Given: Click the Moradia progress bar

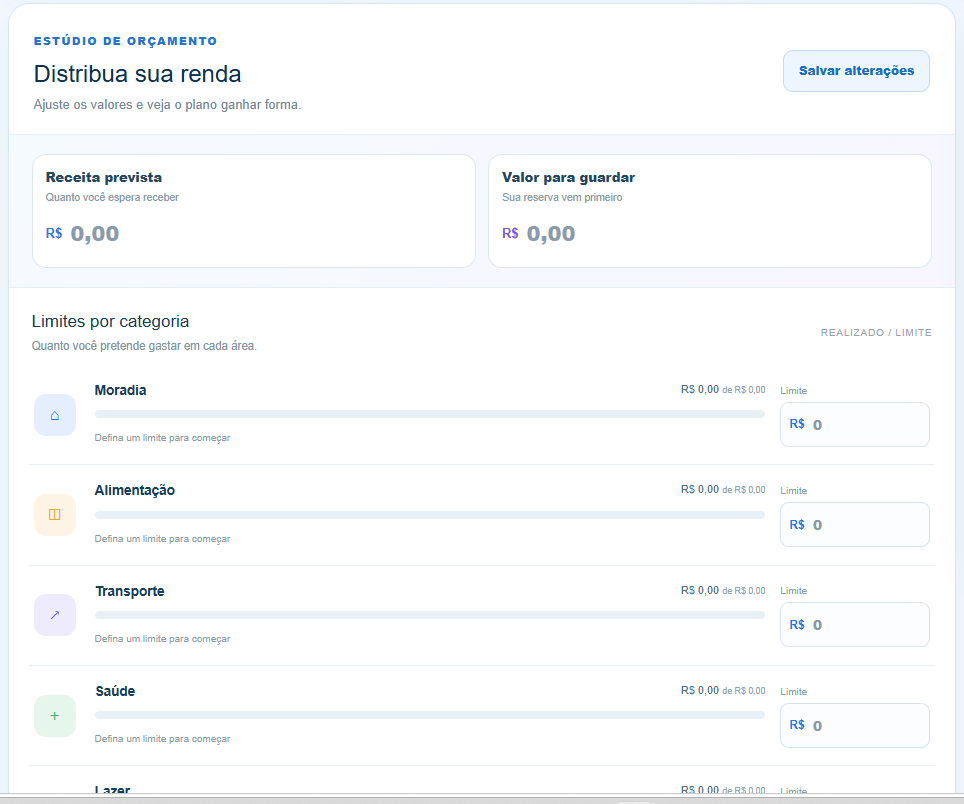Looking at the screenshot, I should (x=430, y=414).
